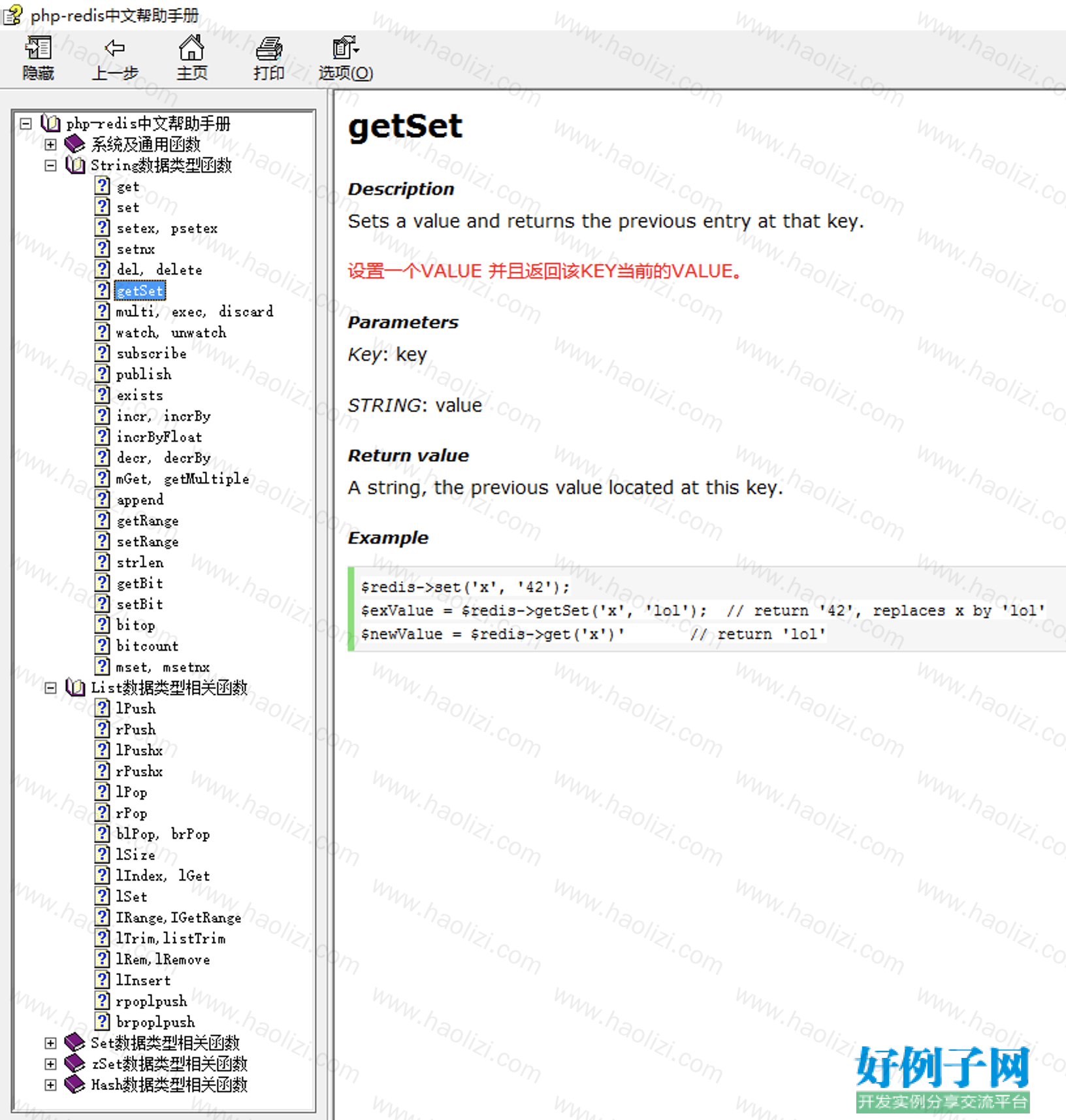The height and width of the screenshot is (1120, 1066).
Task: Open the incrByFloat topic
Action: [x=159, y=436]
